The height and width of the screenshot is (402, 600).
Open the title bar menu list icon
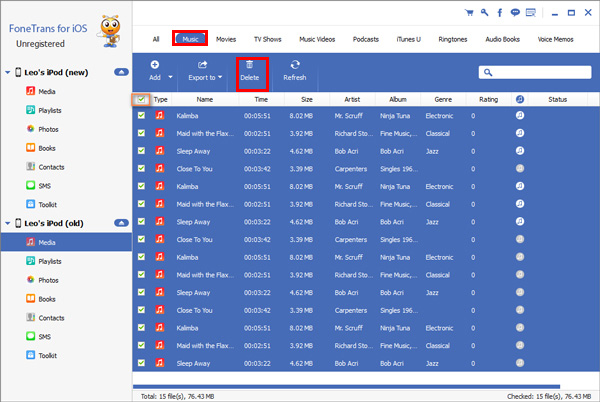[531, 13]
